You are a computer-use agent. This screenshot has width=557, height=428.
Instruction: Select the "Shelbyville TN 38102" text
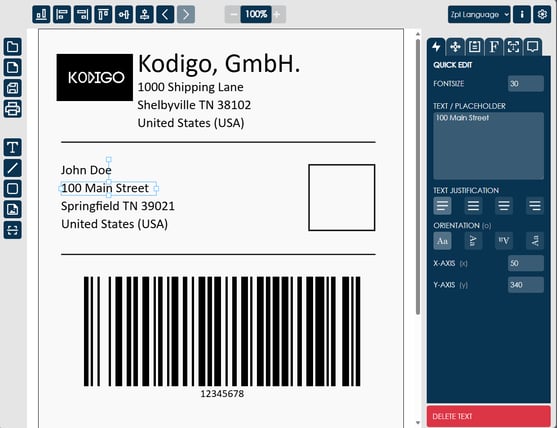(194, 105)
